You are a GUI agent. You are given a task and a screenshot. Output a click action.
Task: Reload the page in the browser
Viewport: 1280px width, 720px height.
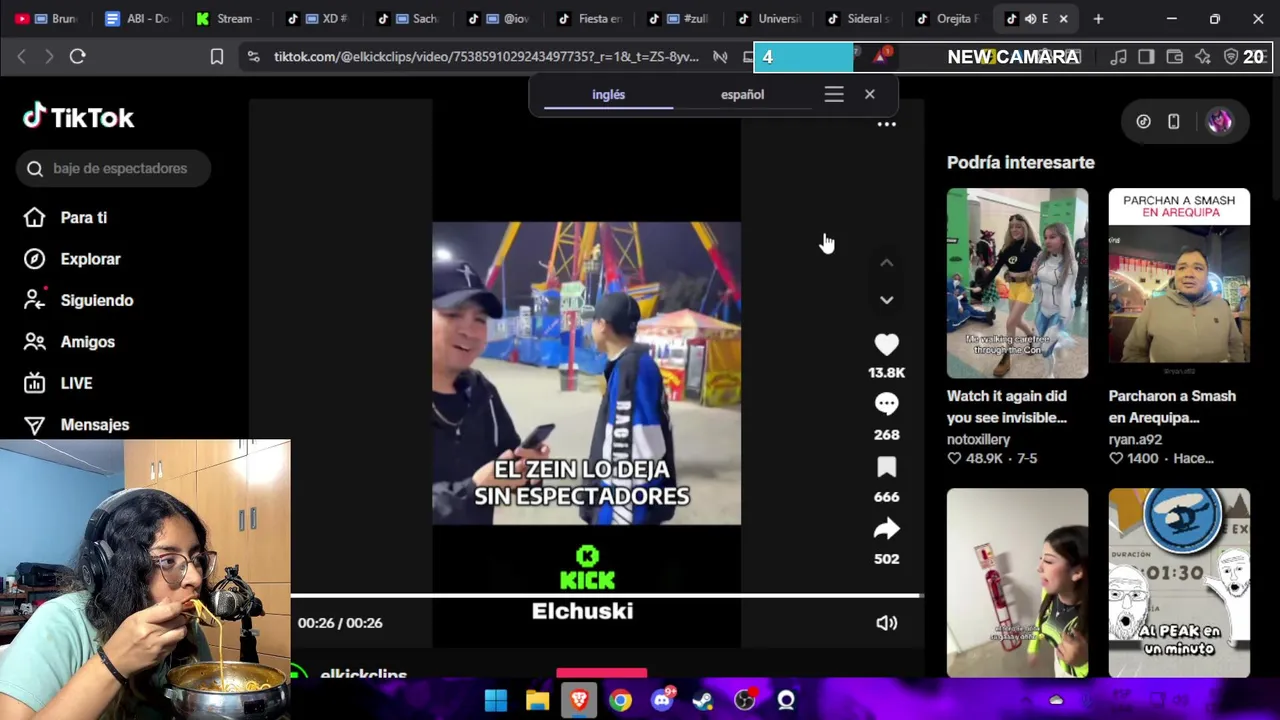77,56
